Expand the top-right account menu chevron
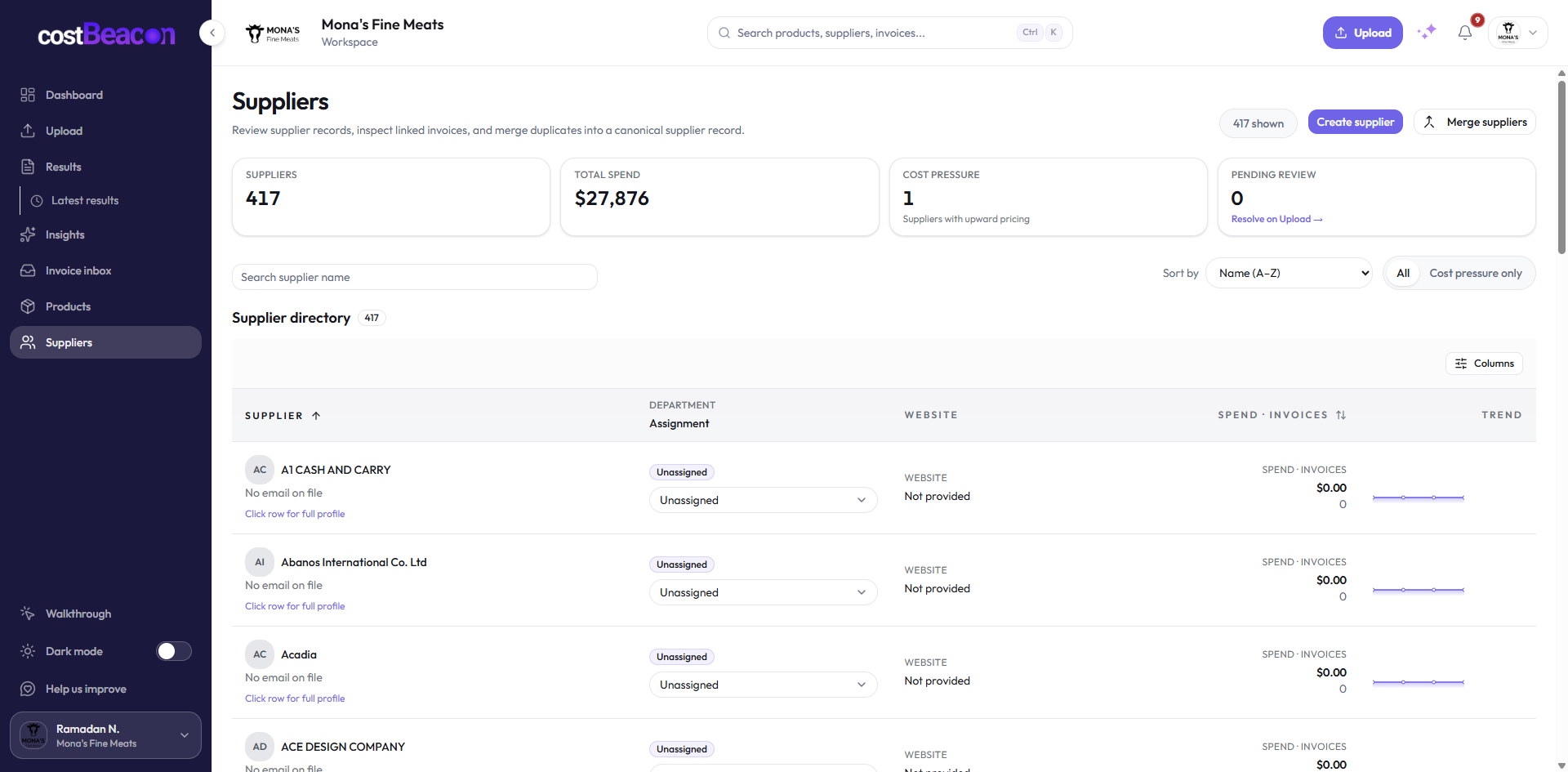The image size is (1568, 772). 1533,33
